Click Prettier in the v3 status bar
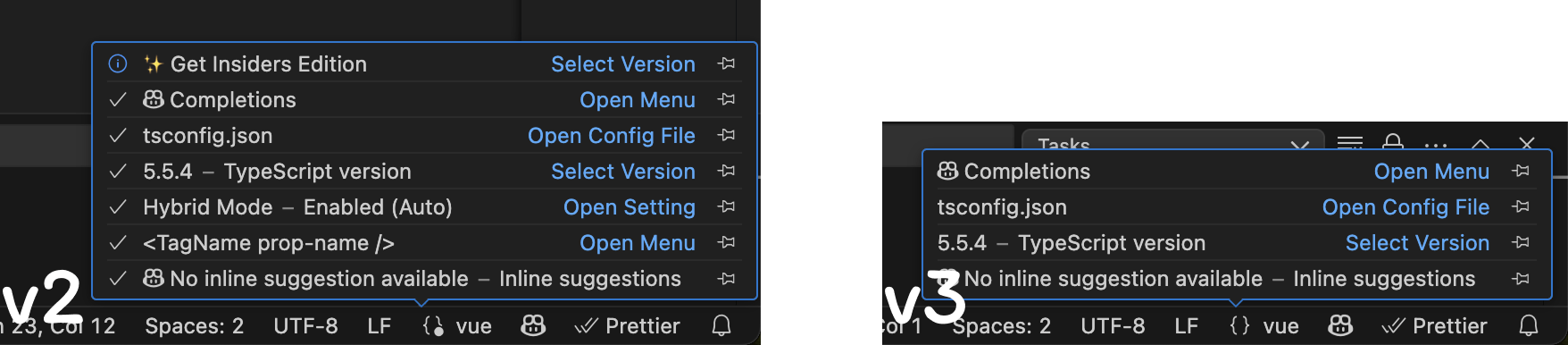The height and width of the screenshot is (345, 1568). (1435, 325)
